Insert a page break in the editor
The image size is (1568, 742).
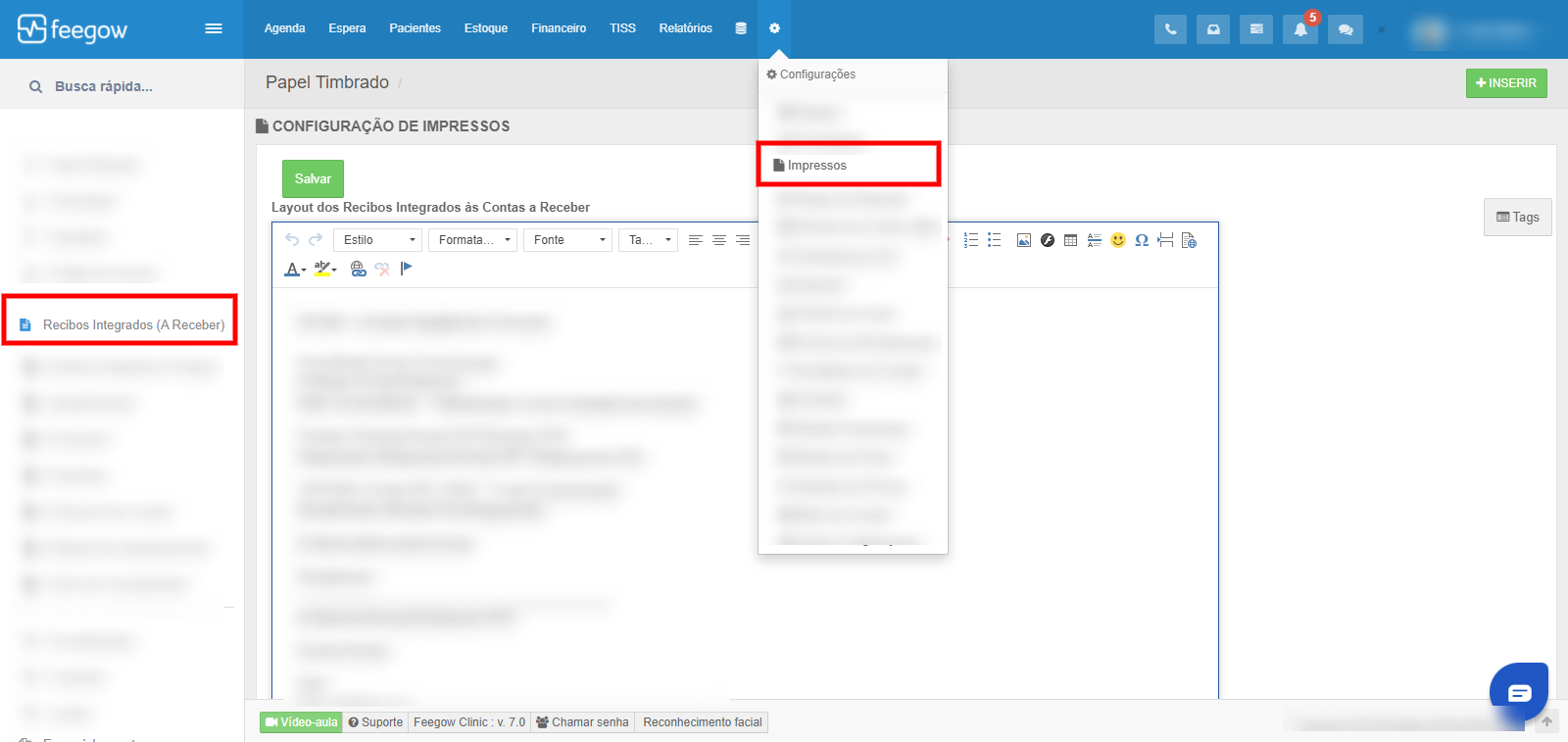[1165, 240]
